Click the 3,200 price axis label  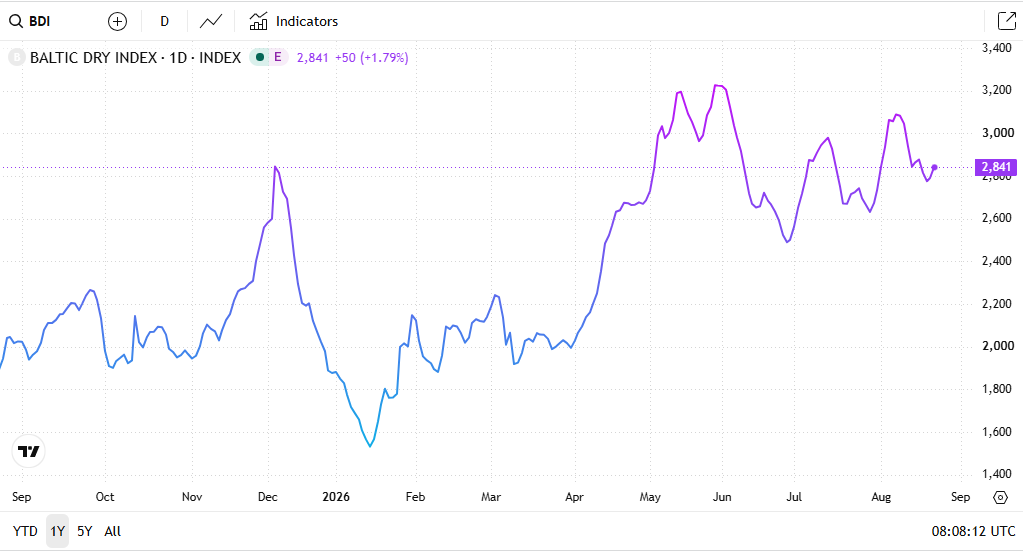[998, 90]
